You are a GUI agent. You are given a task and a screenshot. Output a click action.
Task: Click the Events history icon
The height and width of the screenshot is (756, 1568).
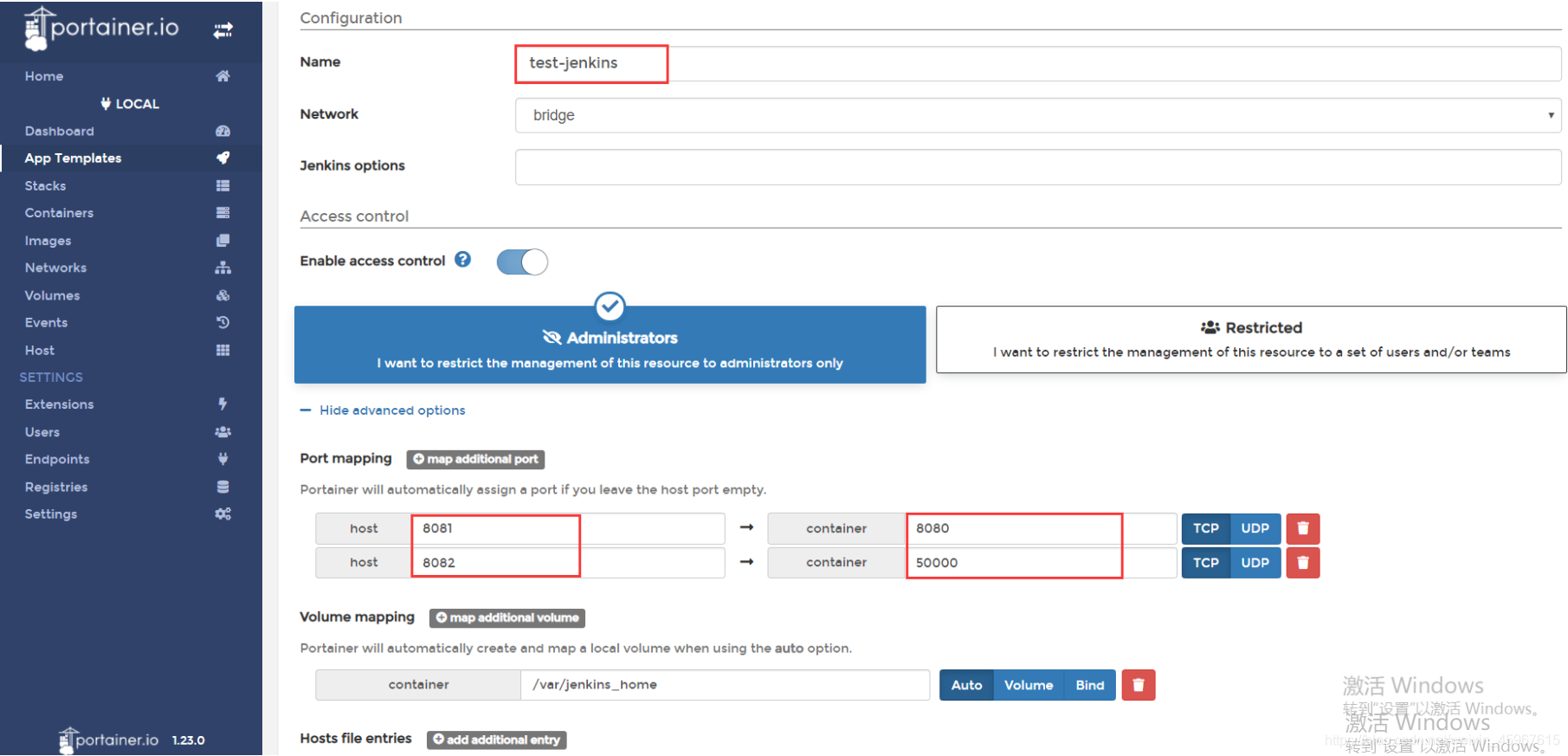(x=223, y=322)
